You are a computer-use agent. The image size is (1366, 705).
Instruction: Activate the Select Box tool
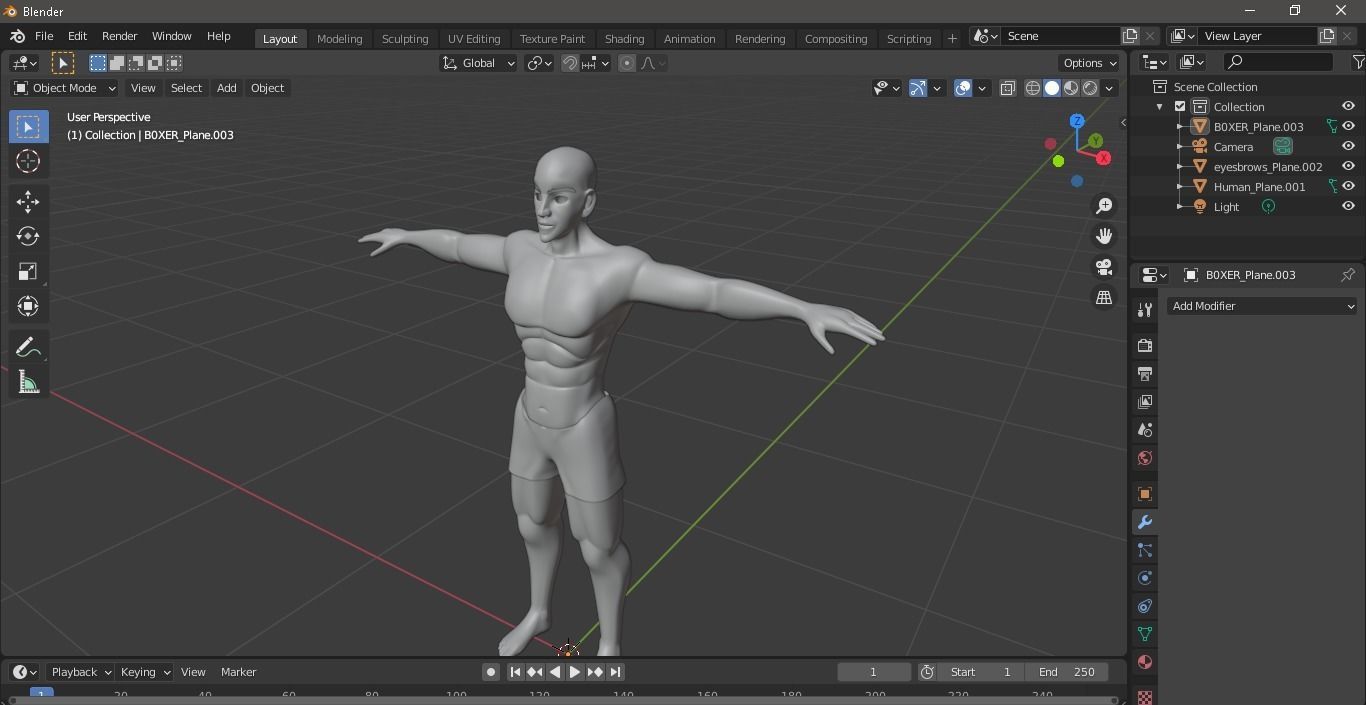point(28,127)
